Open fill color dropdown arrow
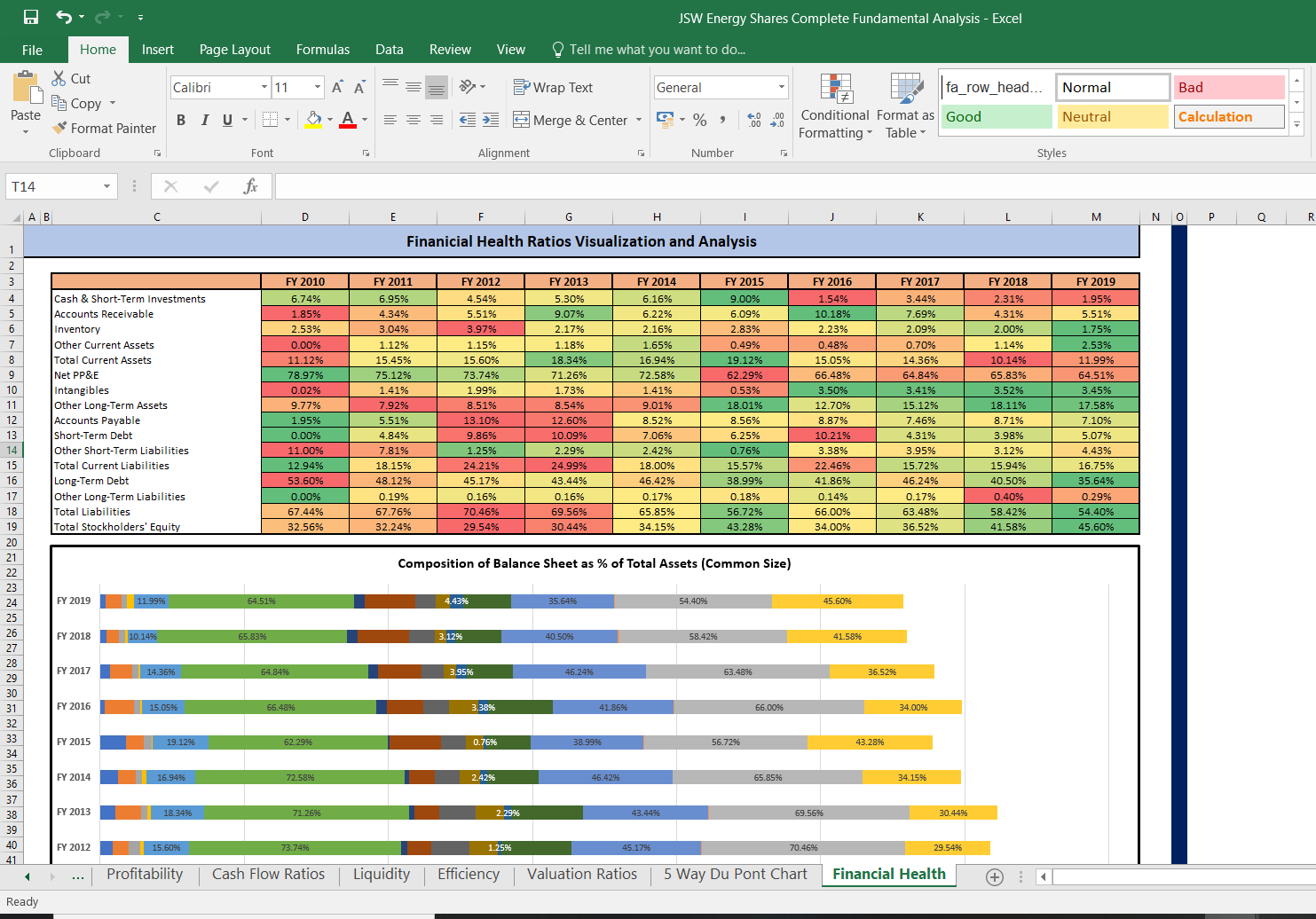 (330, 120)
